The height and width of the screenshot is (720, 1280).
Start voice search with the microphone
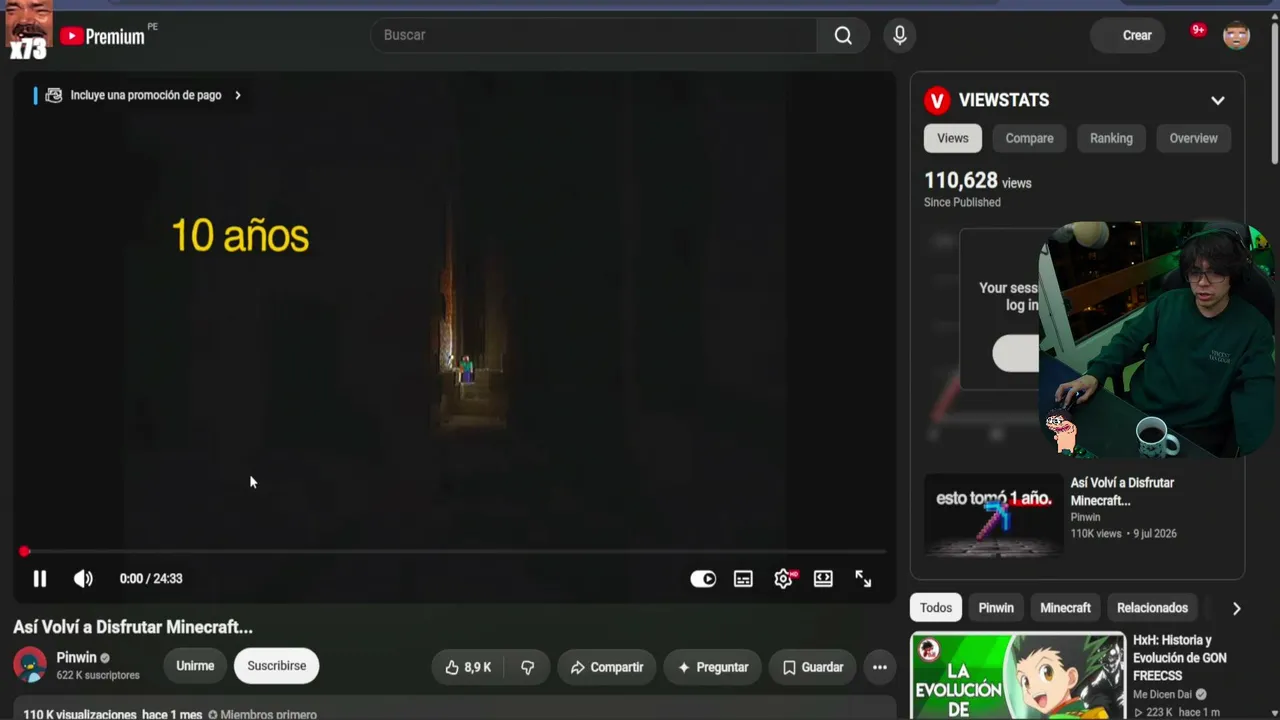point(900,35)
